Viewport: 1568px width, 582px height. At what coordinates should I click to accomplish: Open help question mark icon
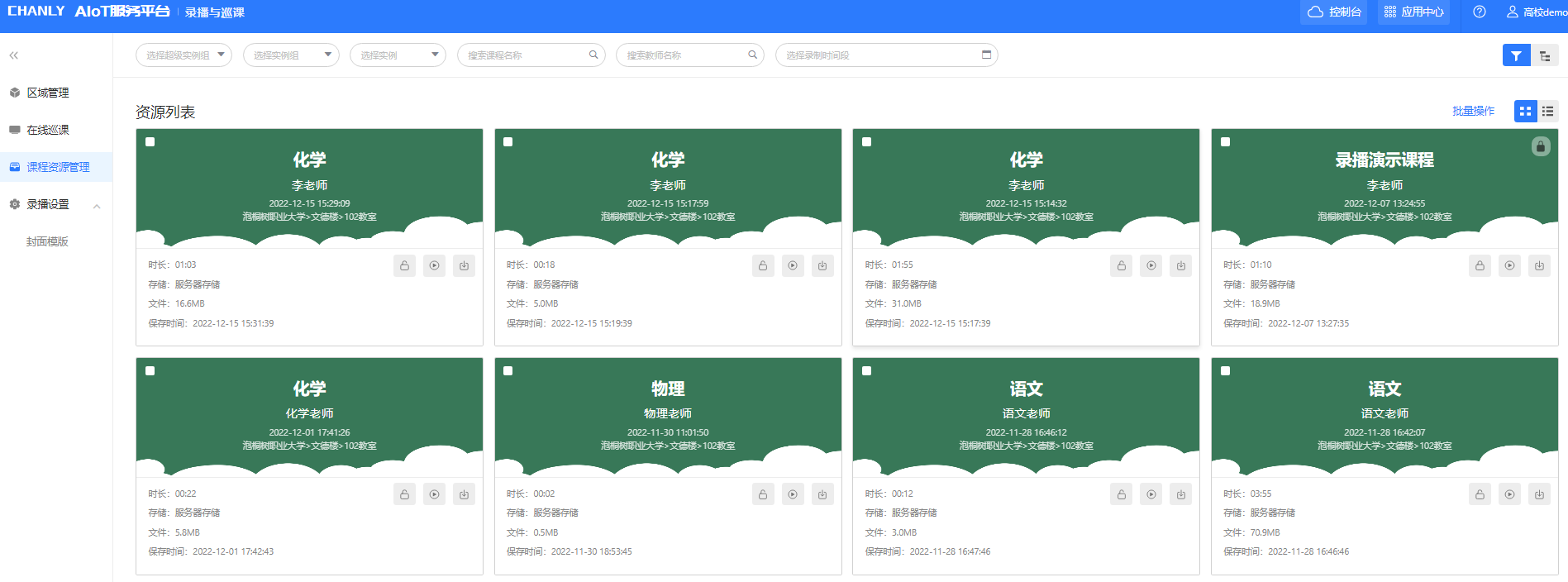click(x=1480, y=12)
